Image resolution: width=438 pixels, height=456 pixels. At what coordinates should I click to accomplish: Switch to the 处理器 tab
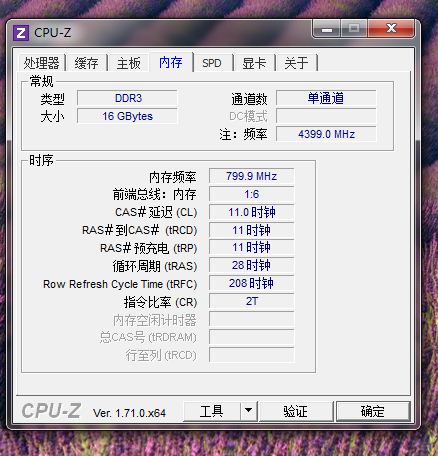tap(41, 63)
